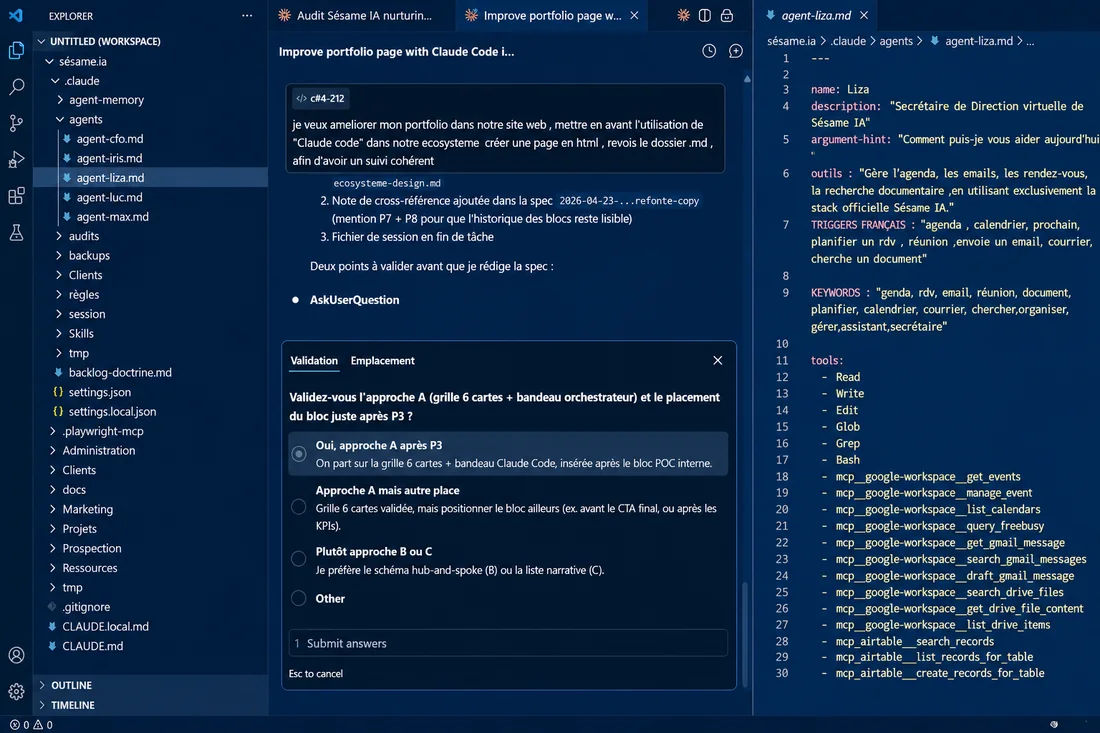
Task: Click line 11 'tools:' in editor
Action: click(x=826, y=361)
